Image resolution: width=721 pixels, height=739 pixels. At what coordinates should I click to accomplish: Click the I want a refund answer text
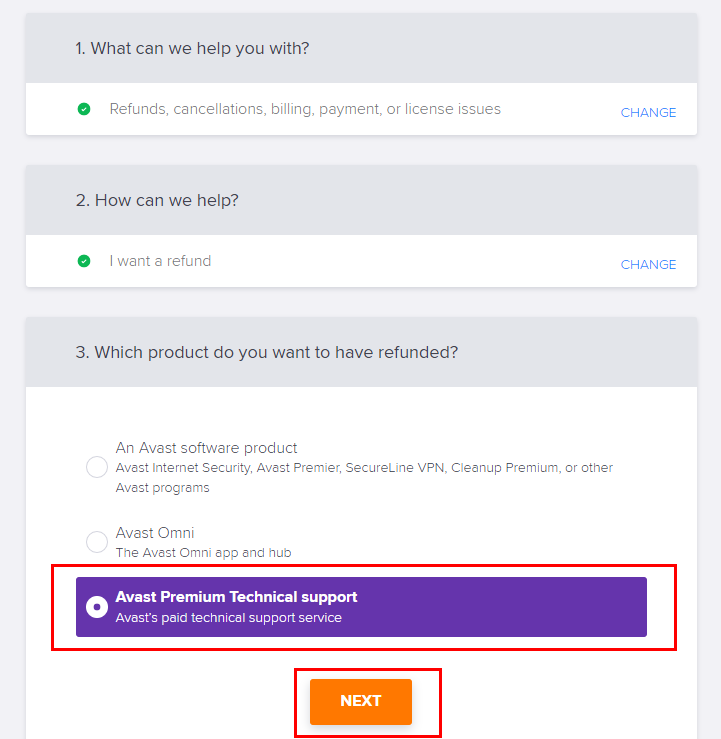pos(160,261)
